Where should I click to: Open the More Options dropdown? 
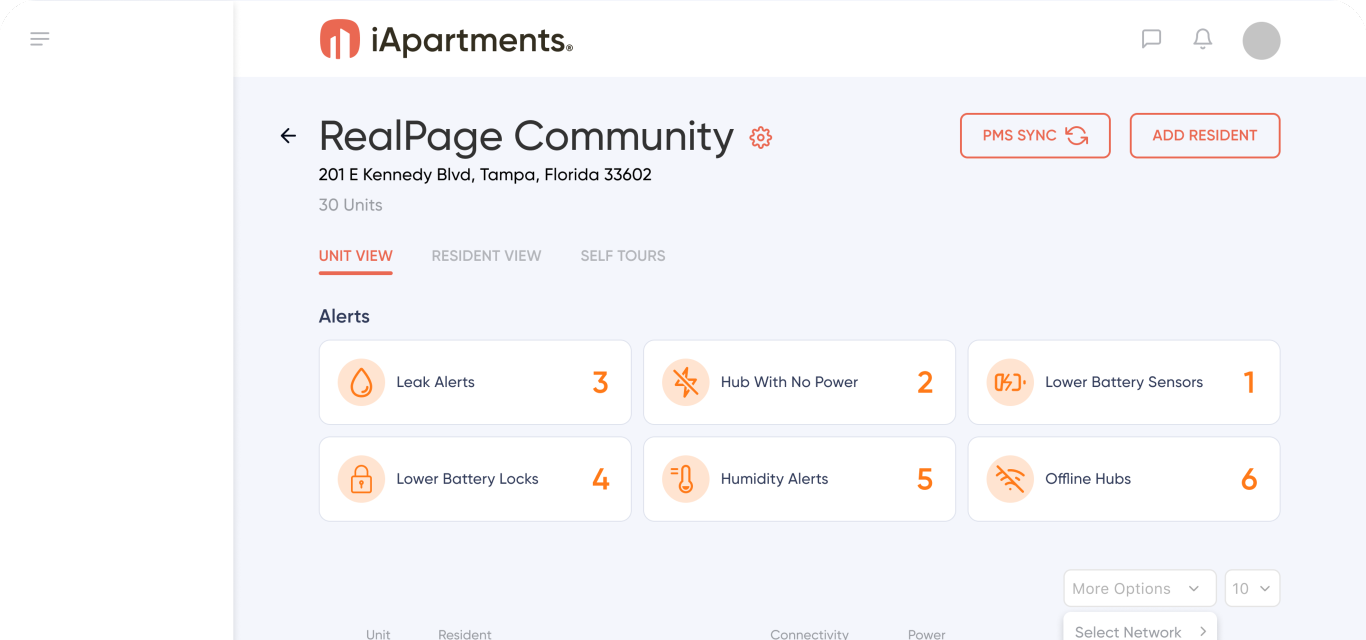pos(1140,589)
